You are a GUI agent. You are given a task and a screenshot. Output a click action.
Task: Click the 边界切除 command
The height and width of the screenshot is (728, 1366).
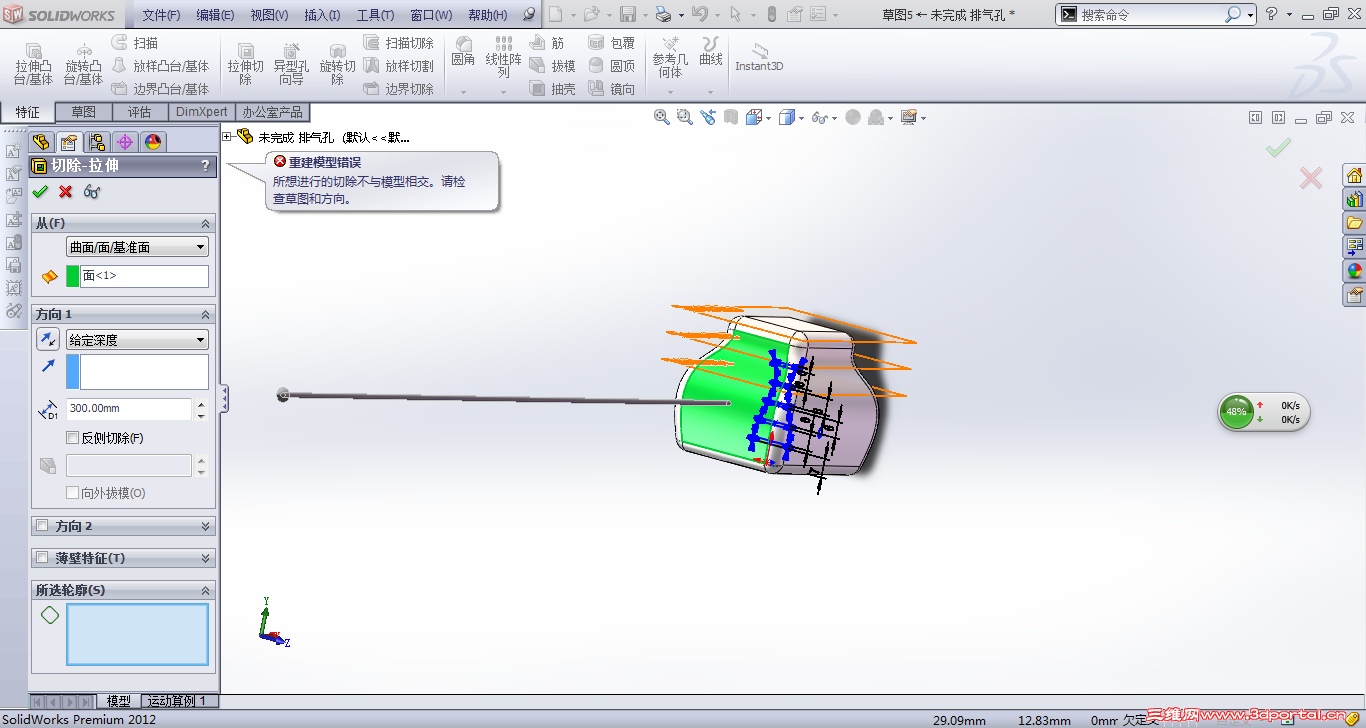(x=398, y=89)
